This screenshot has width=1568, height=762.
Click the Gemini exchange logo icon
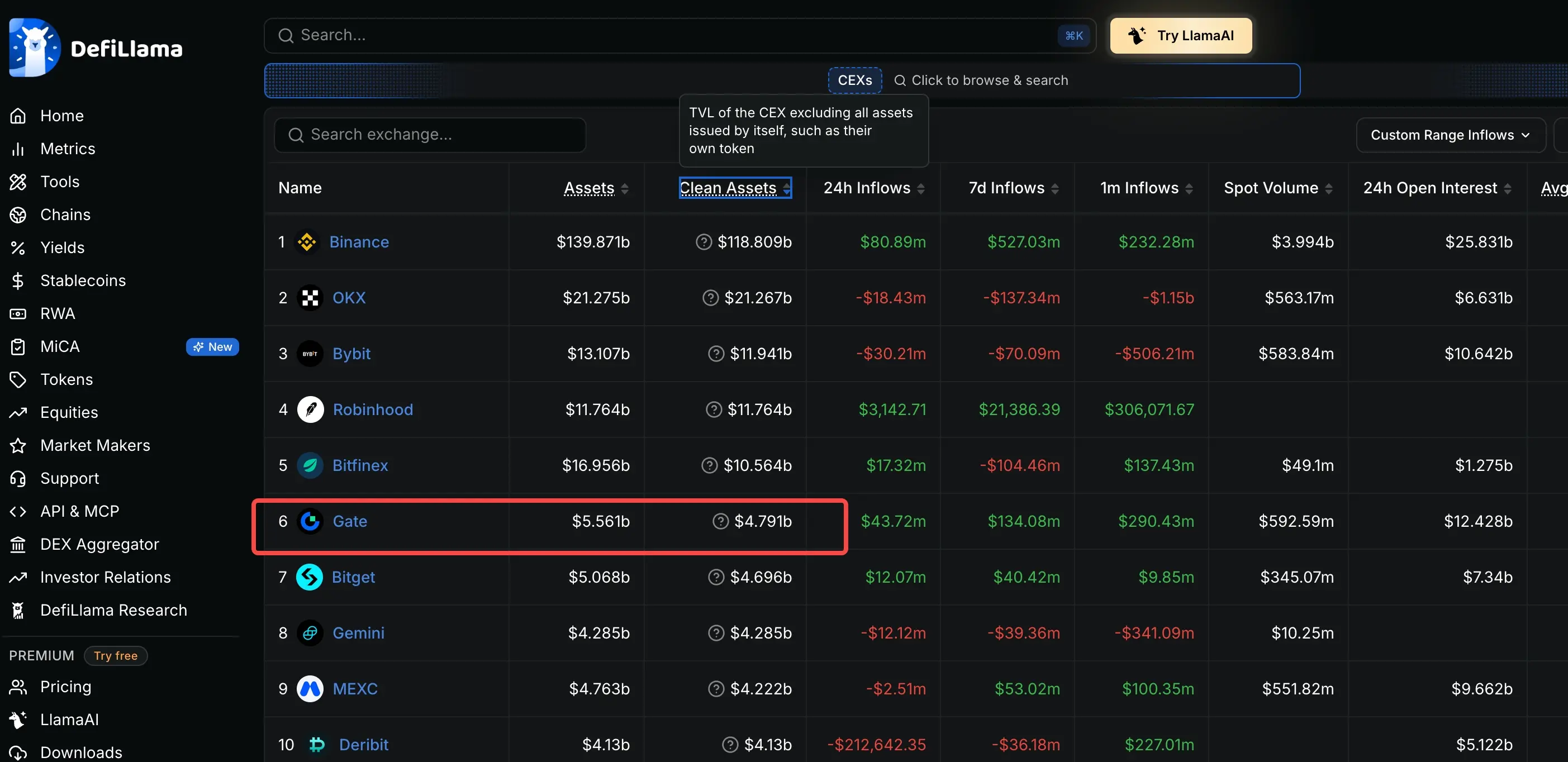[310, 633]
